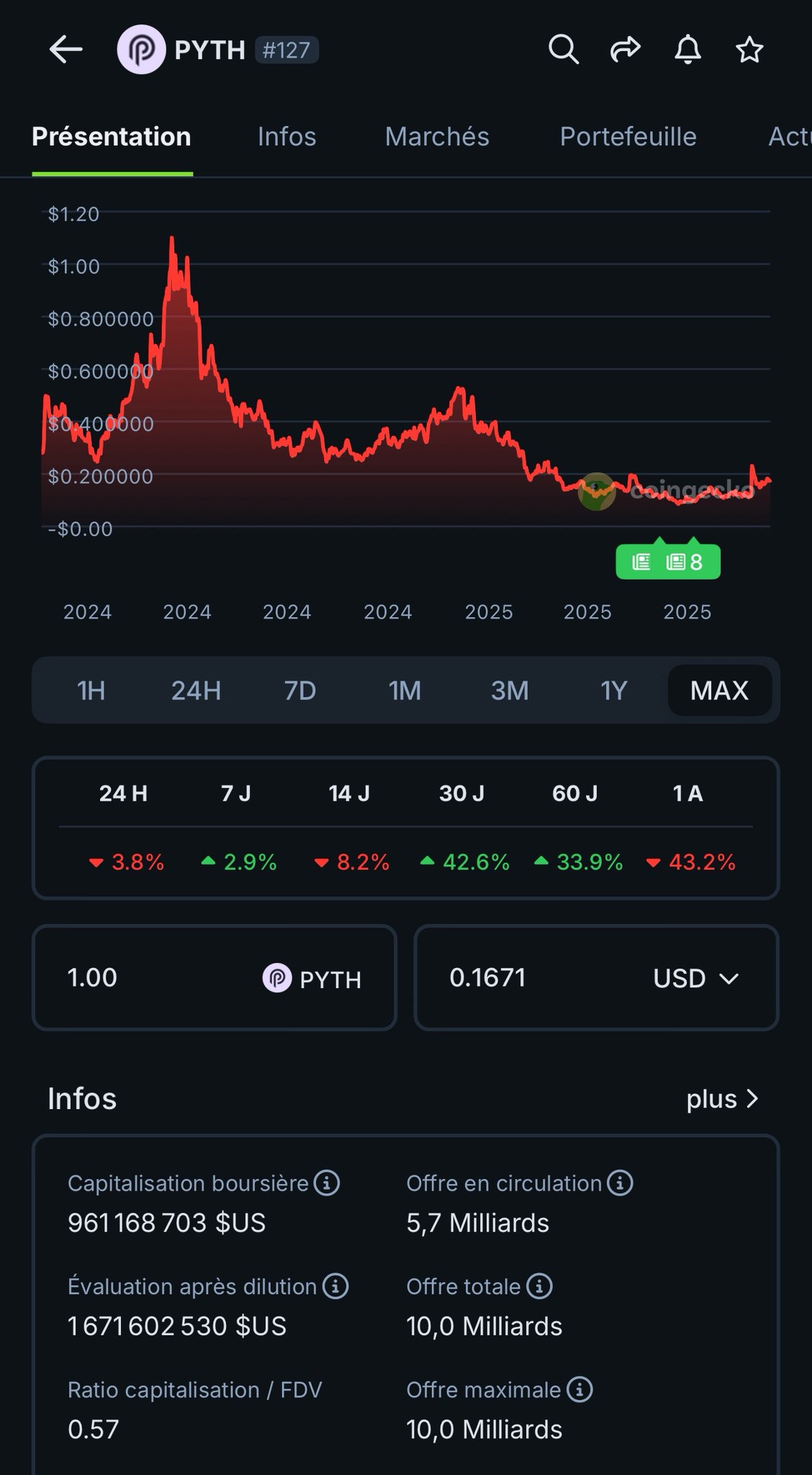
Task: Show info for Offre totale
Action: (539, 1286)
